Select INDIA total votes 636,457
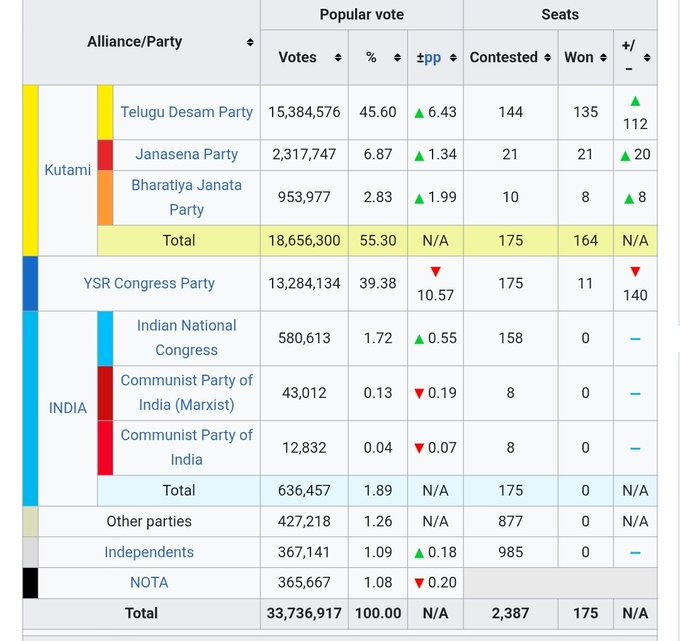This screenshot has width=680, height=641. [x=304, y=490]
